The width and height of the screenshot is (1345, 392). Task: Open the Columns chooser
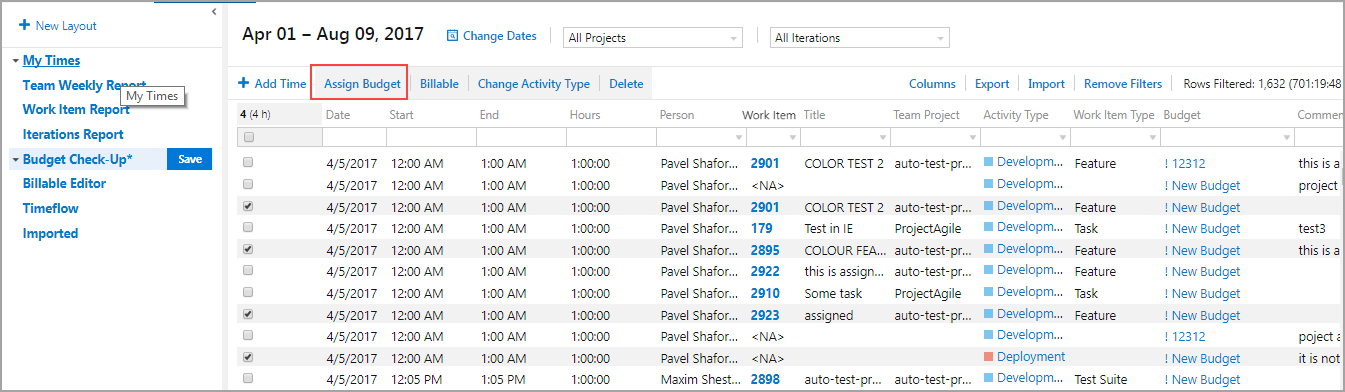tap(932, 84)
